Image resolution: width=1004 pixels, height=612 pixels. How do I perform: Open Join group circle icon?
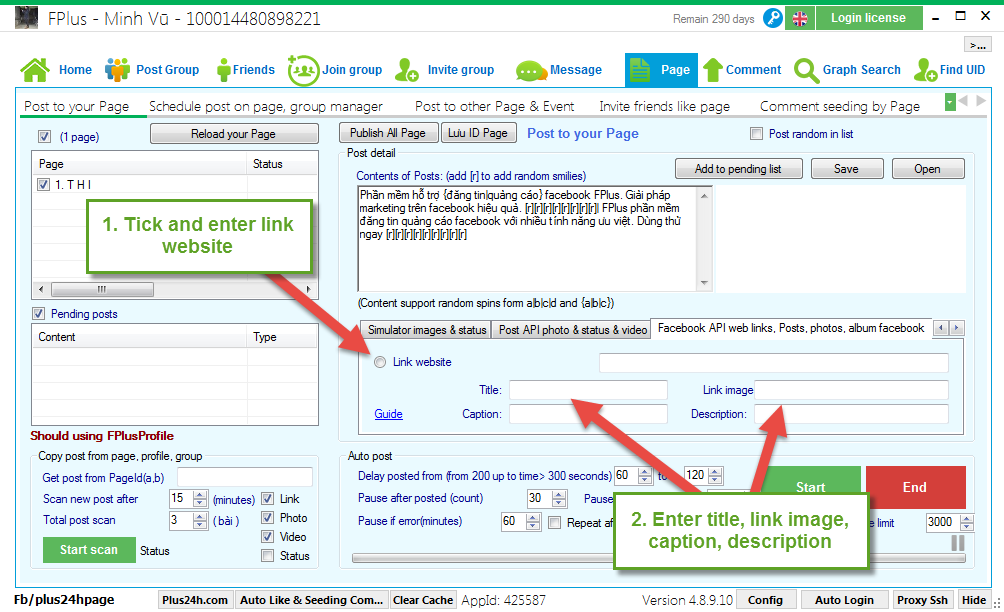click(303, 70)
